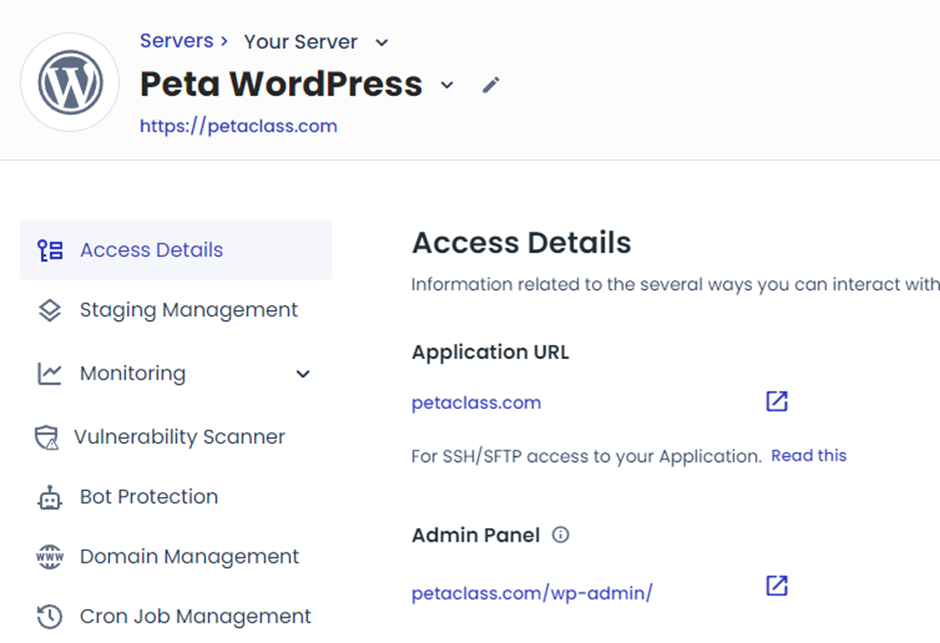
Task: Click the Domain Management www globe icon
Action: pos(49,557)
